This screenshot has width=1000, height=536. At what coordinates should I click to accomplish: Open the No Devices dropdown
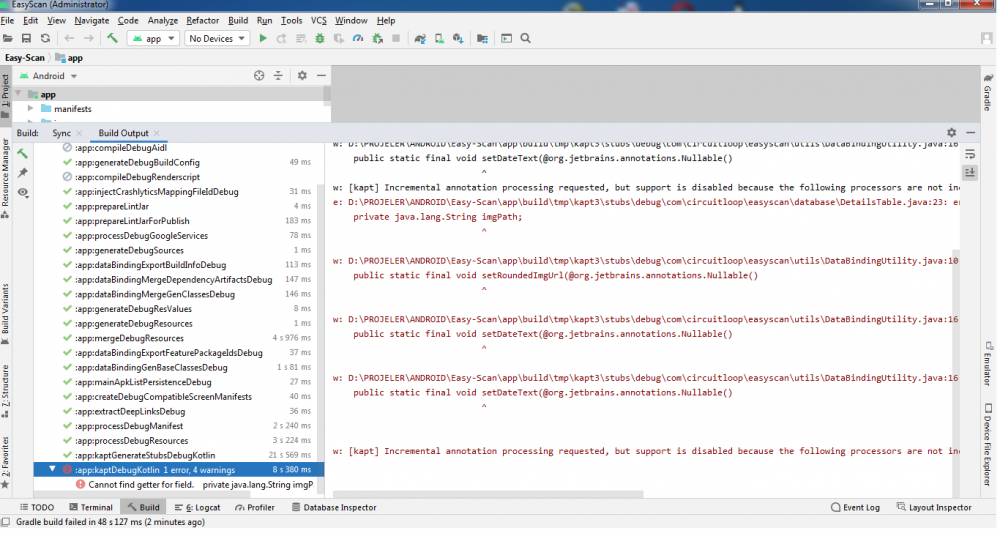216,39
